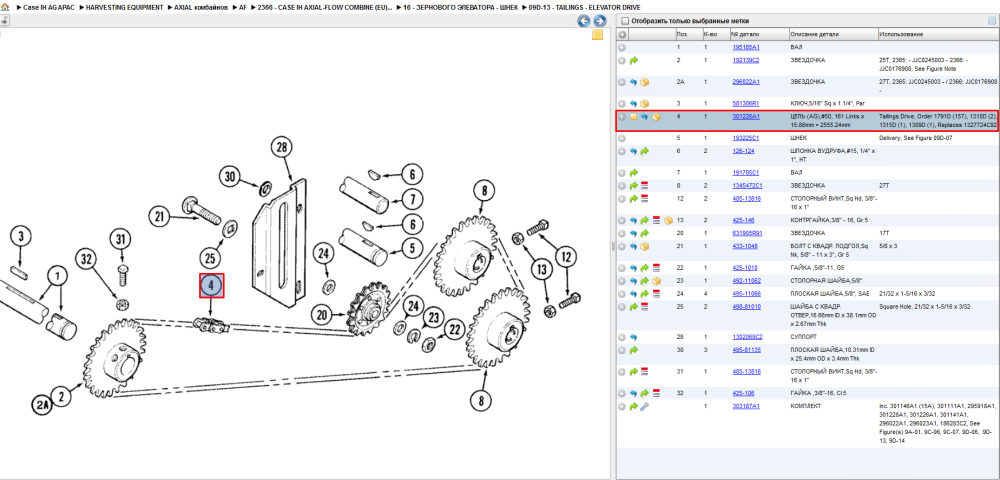1000x480 pixels.
Task: Go to previous figure with blue left arrow
Action: click(584, 21)
